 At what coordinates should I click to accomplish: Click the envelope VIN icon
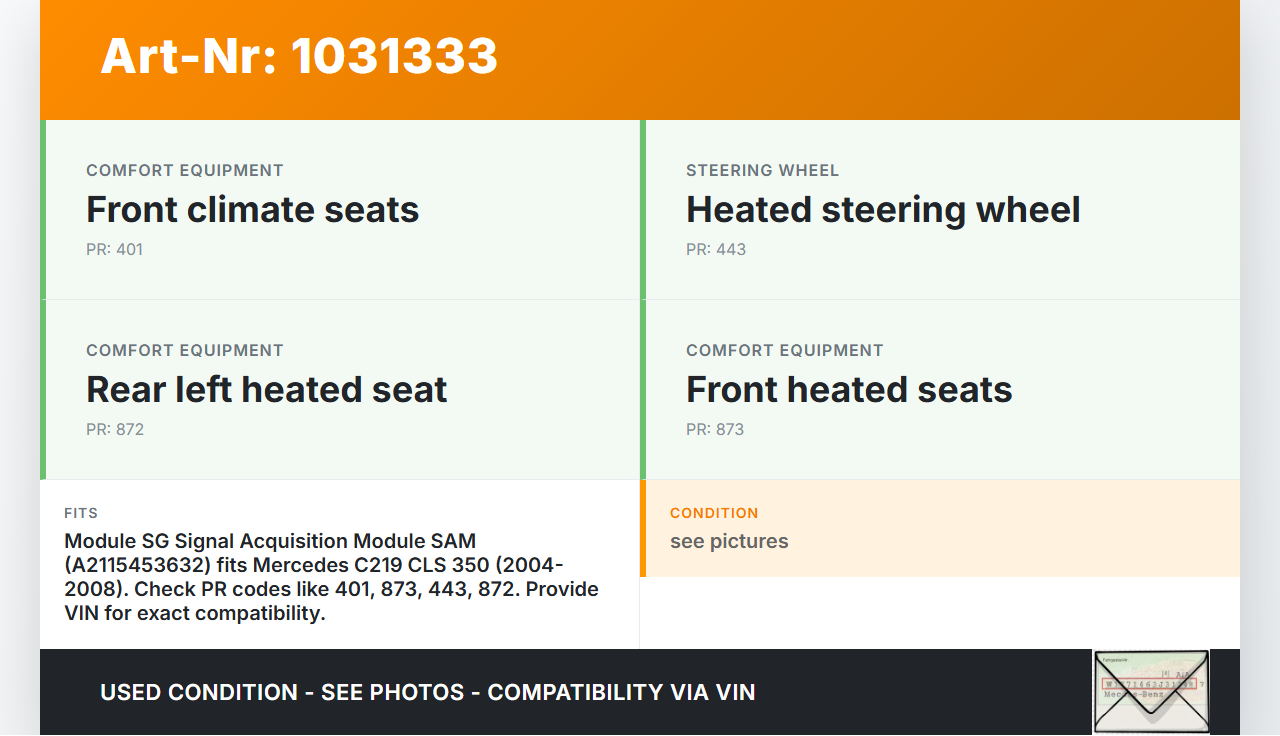pos(1151,691)
